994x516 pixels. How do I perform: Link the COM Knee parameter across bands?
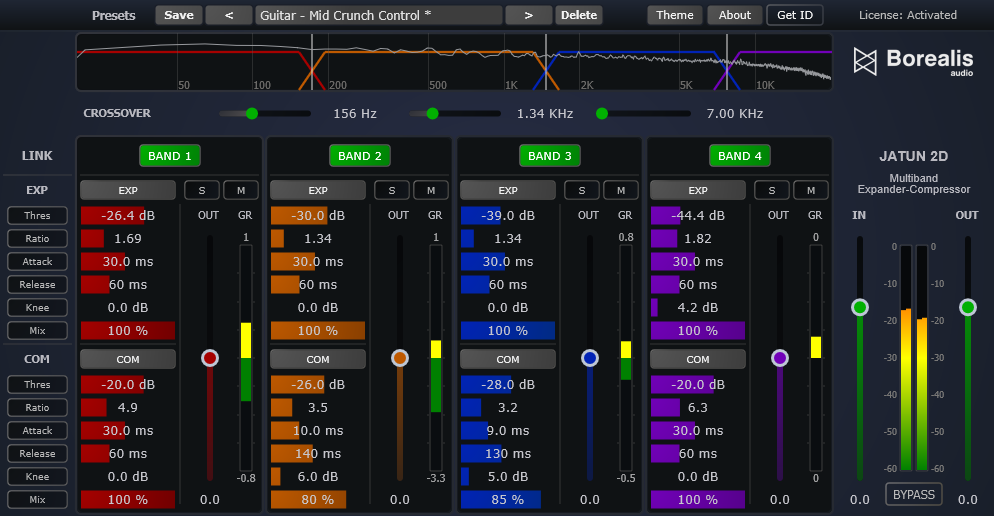click(x=37, y=477)
